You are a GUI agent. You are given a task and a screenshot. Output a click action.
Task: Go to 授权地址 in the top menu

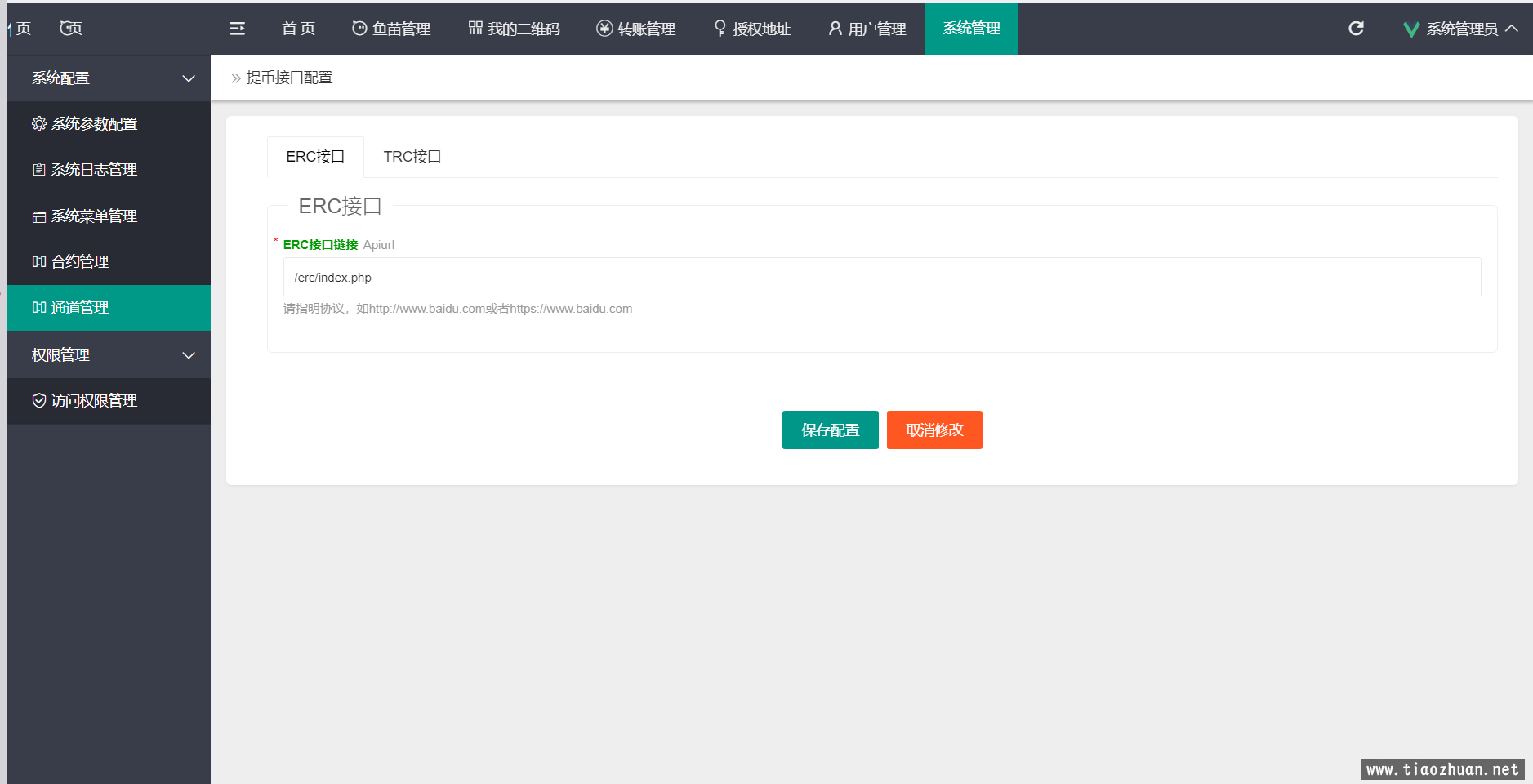(752, 29)
